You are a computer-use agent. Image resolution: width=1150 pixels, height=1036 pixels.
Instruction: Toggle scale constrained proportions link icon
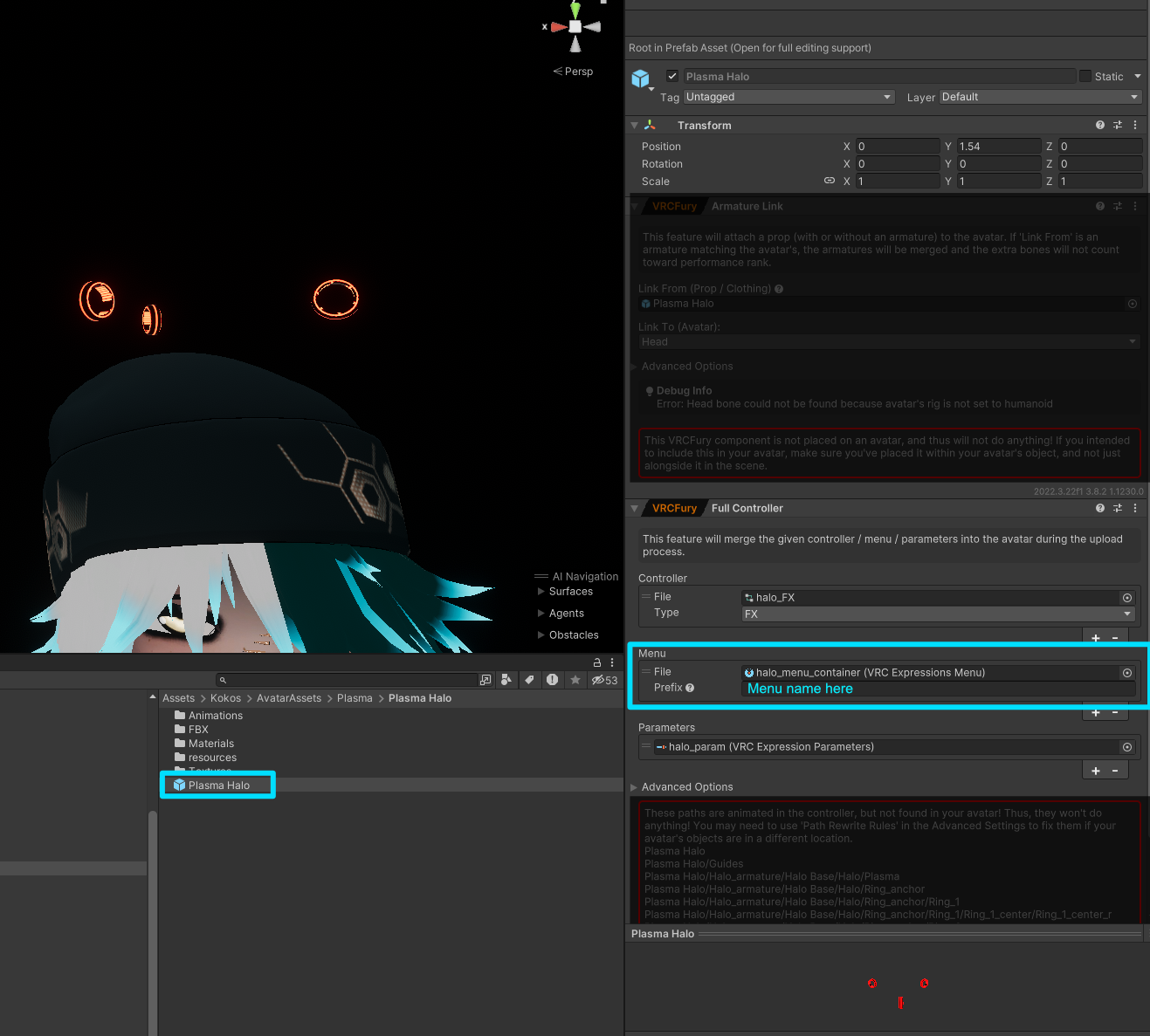pyautogui.click(x=829, y=181)
